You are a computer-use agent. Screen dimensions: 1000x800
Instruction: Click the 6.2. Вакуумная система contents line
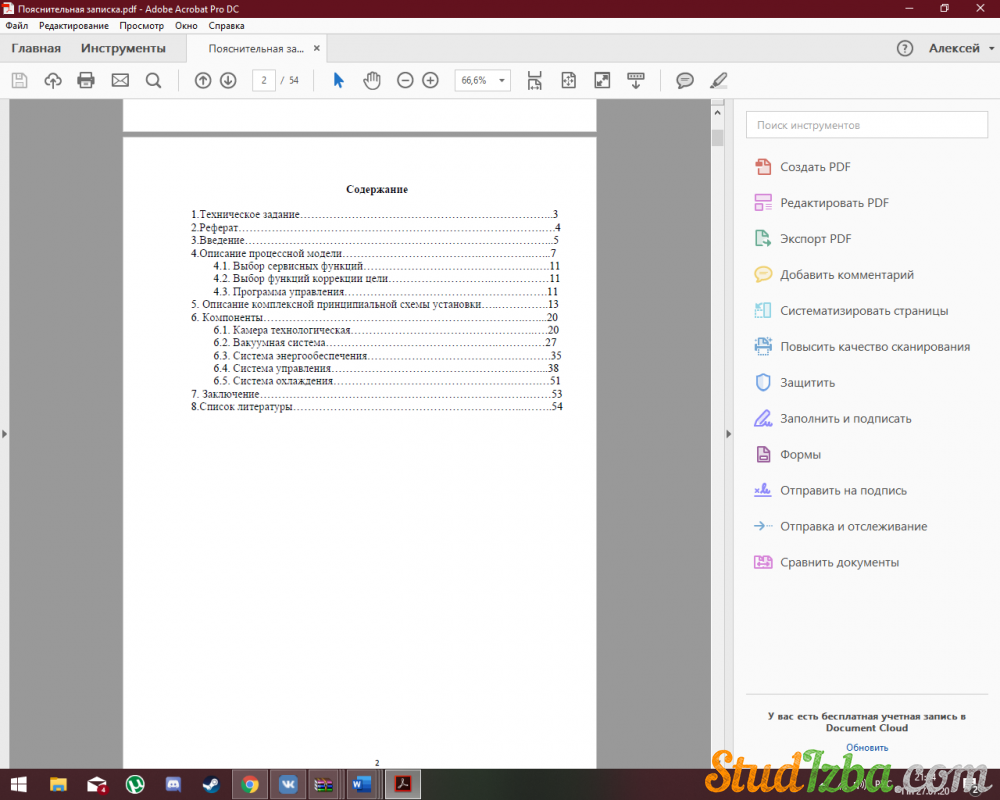coord(385,343)
